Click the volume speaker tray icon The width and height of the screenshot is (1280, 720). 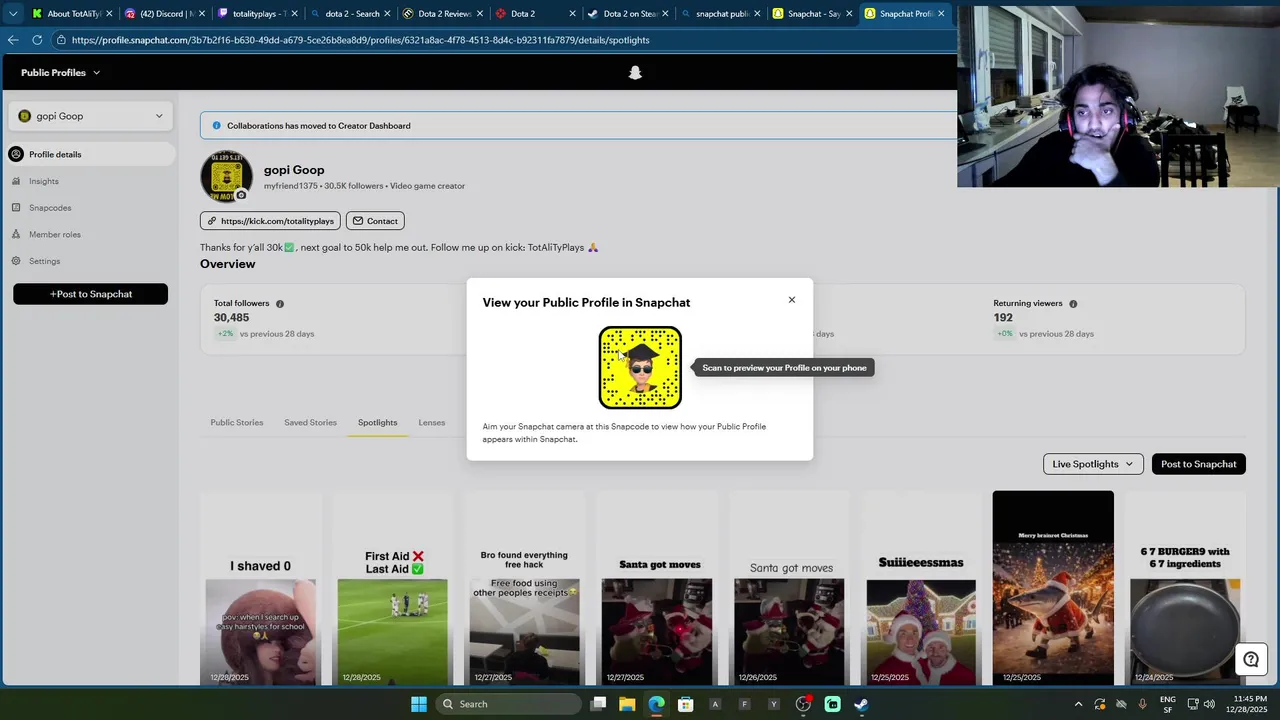(1209, 704)
